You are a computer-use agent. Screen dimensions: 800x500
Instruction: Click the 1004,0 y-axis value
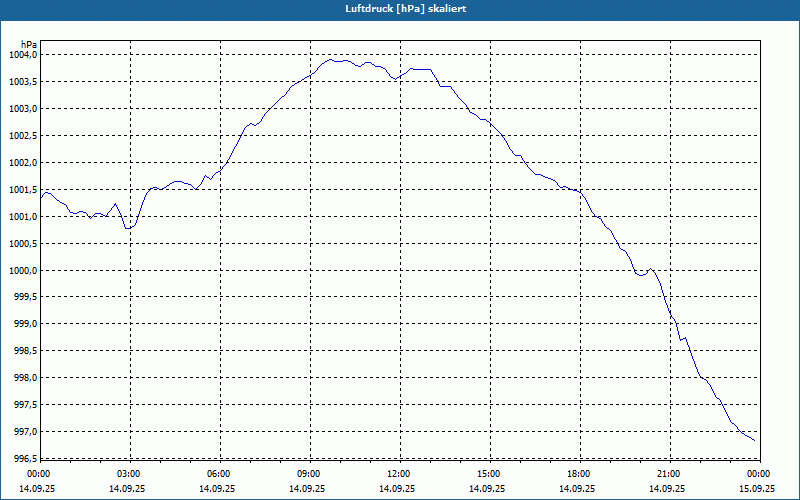coord(23,55)
